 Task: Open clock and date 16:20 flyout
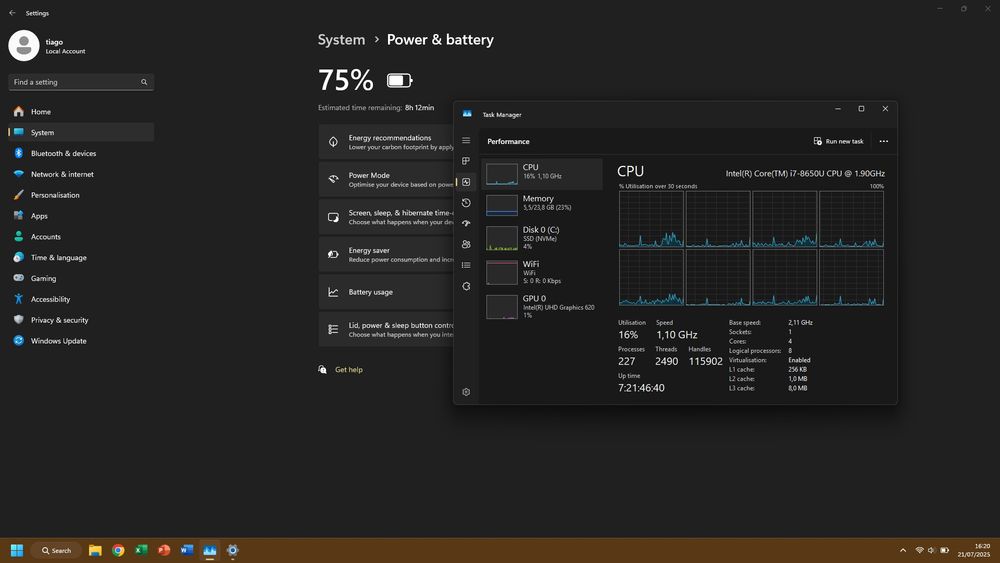973,550
